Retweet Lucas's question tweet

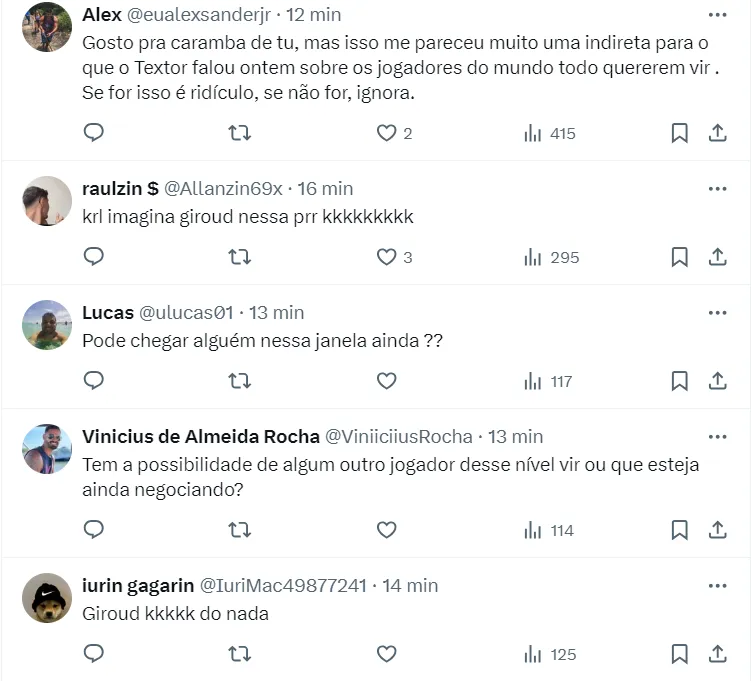tap(239, 381)
